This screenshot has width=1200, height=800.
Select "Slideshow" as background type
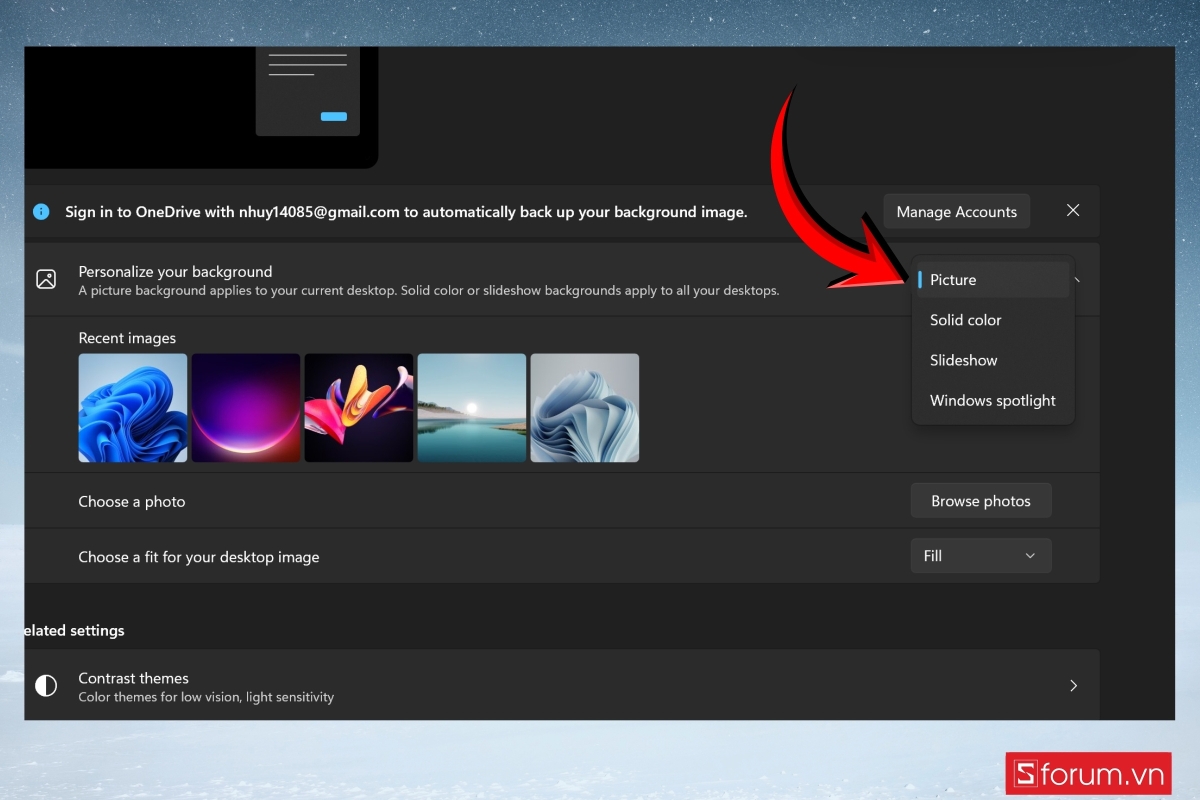tap(962, 360)
